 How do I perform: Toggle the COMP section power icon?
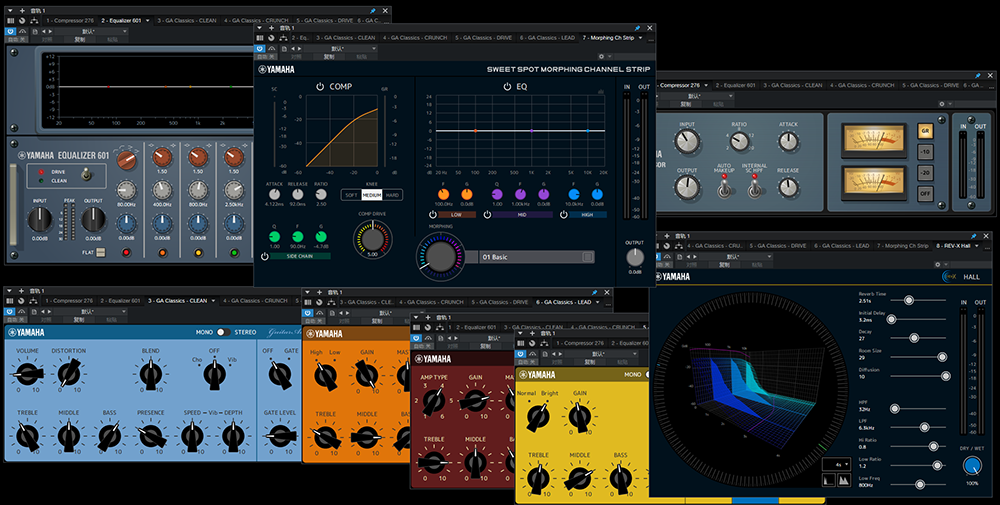point(320,87)
